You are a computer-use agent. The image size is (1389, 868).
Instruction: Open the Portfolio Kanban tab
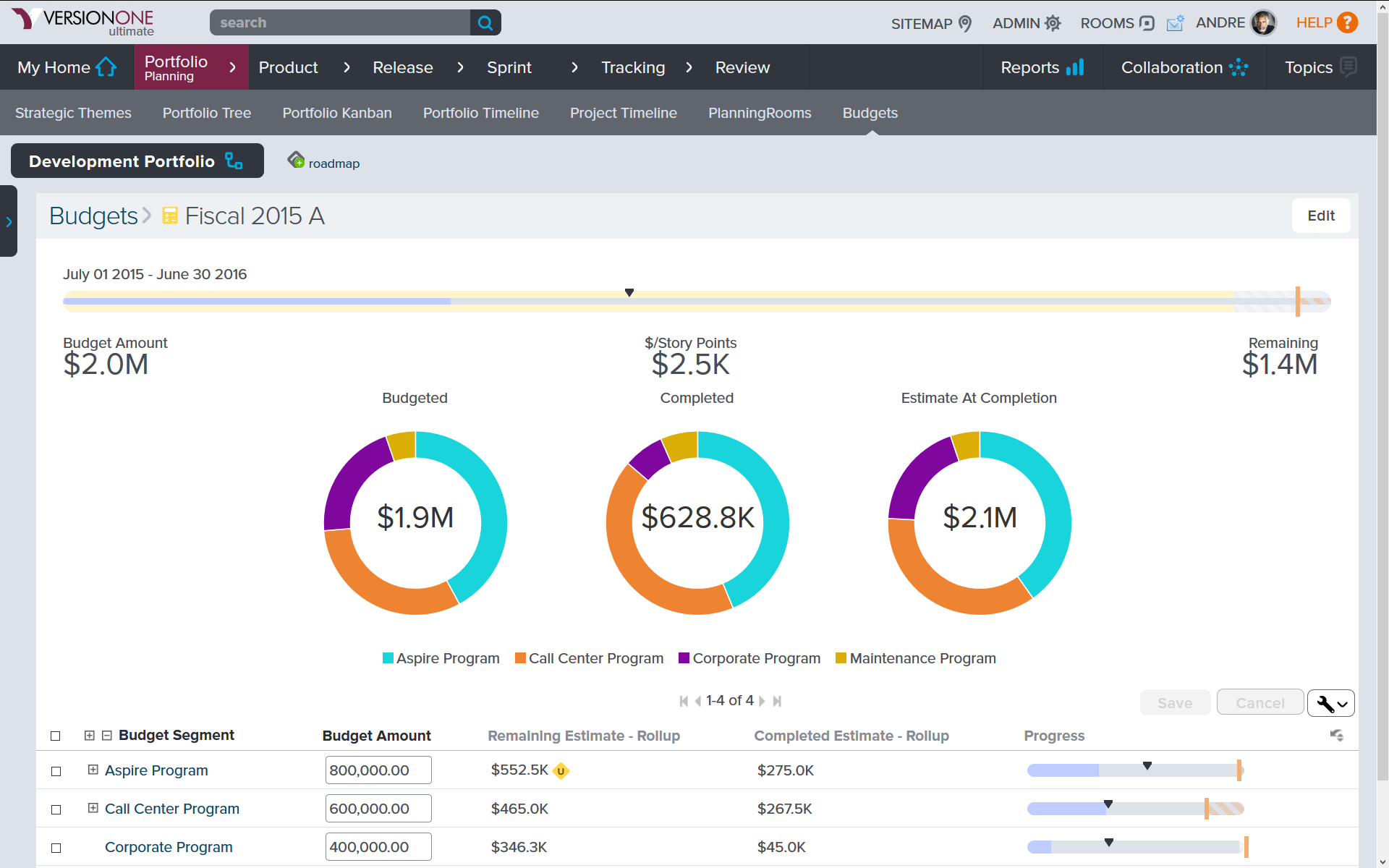click(x=337, y=113)
